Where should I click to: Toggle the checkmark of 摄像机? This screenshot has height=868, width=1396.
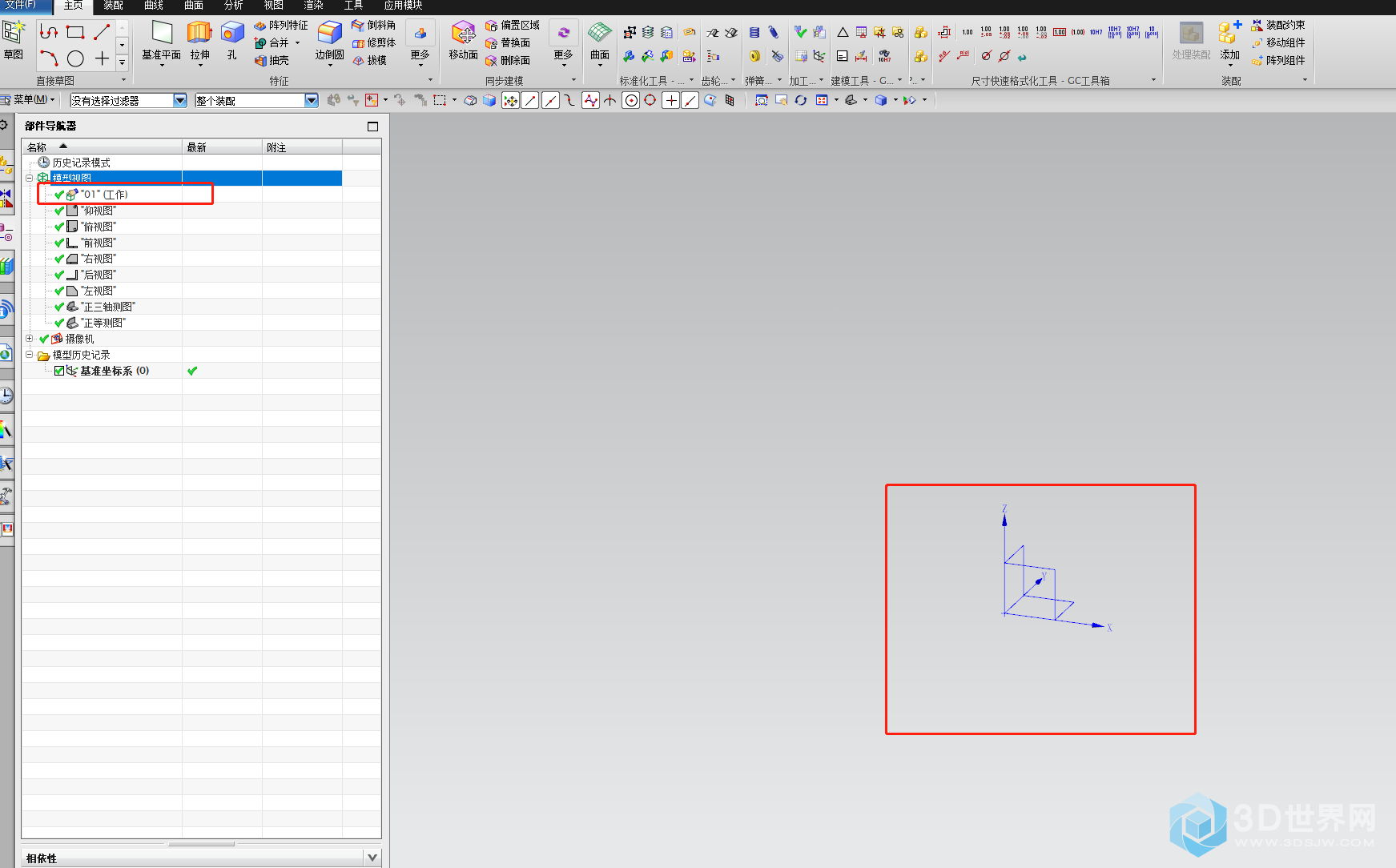(44, 339)
